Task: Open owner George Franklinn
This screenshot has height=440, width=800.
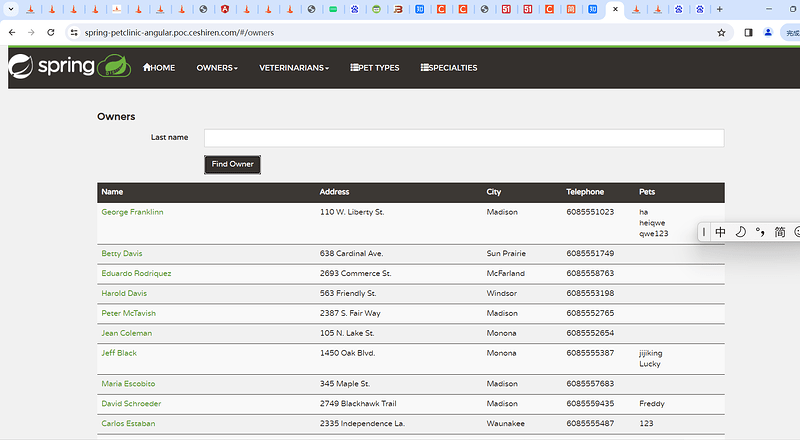Action: [x=132, y=212]
